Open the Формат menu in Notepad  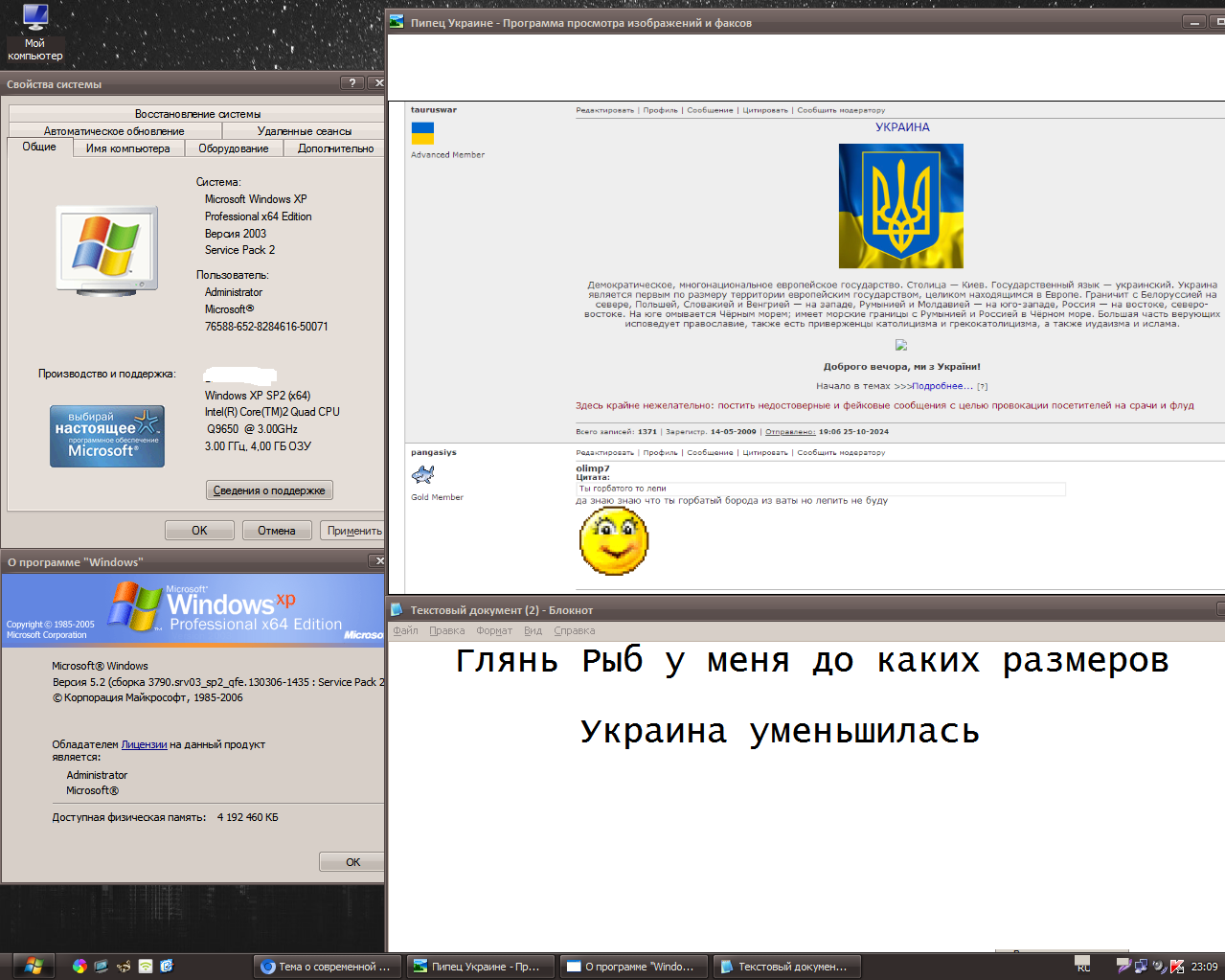point(494,630)
